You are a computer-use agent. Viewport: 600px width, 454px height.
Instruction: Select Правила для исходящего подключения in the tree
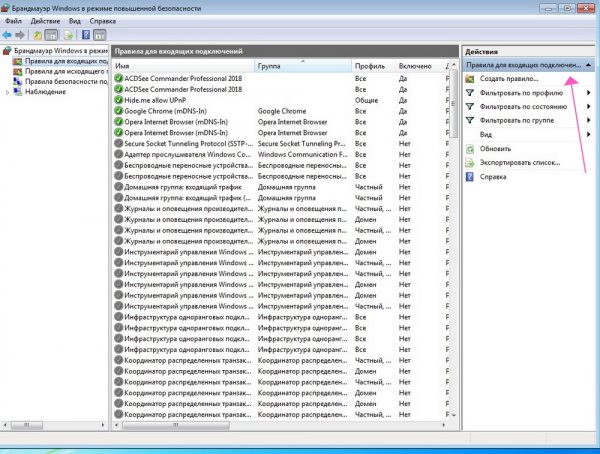coord(66,71)
